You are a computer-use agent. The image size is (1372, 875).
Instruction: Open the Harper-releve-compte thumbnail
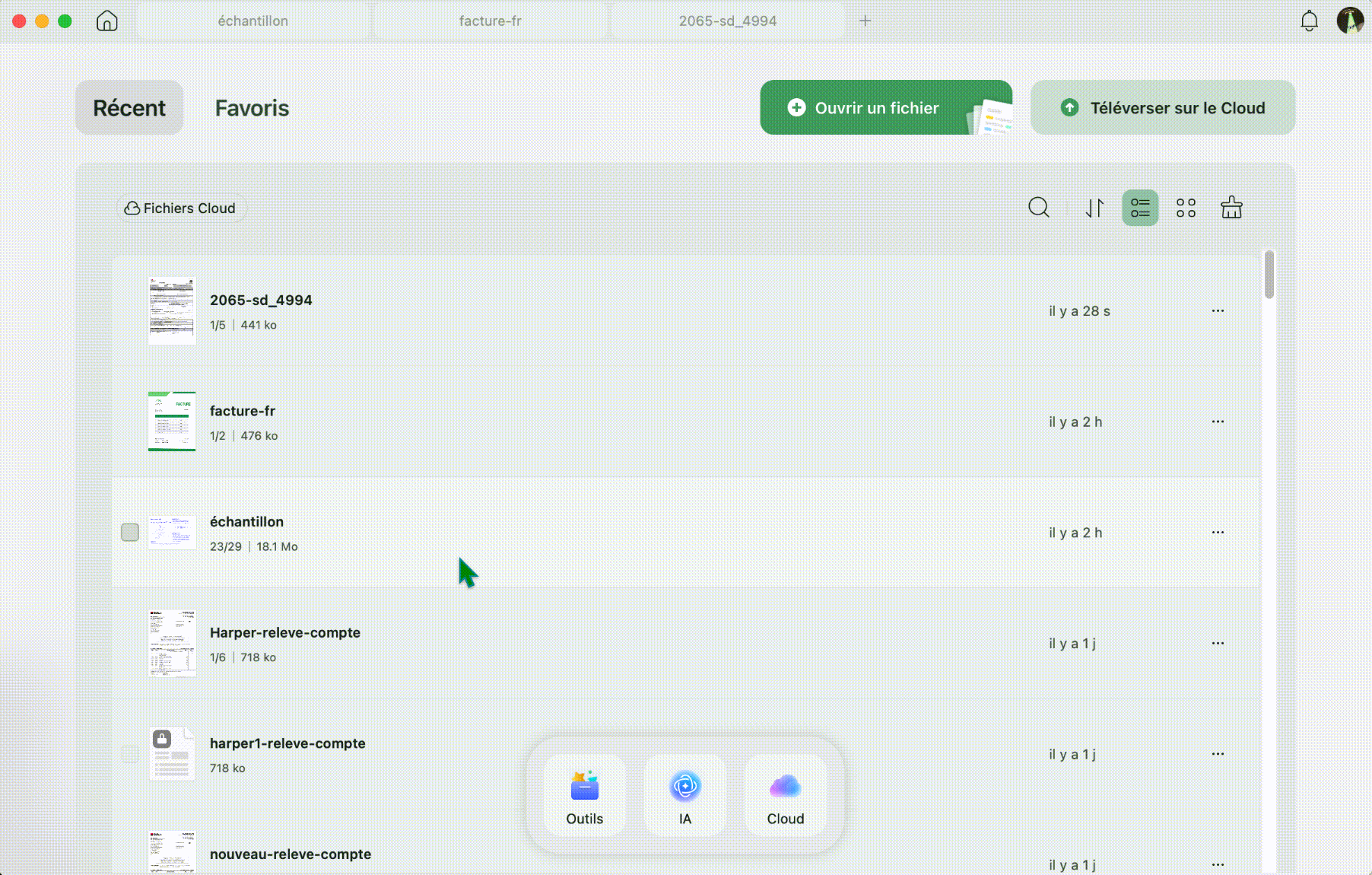tap(172, 643)
